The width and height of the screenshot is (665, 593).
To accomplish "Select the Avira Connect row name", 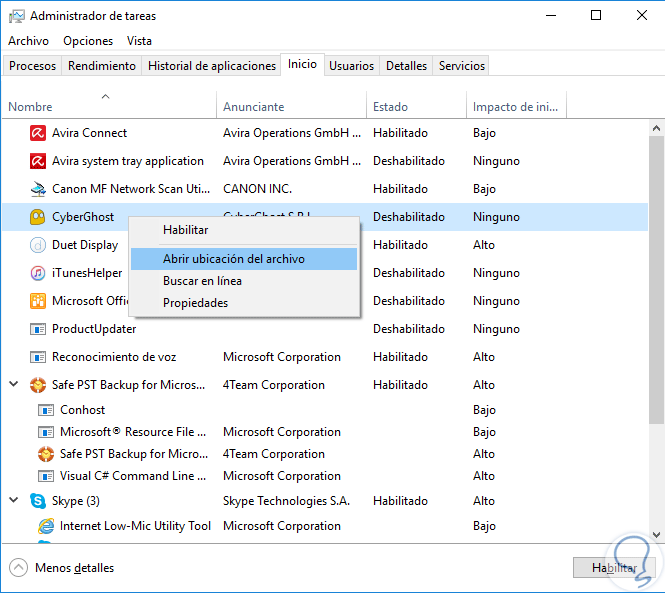I will [x=89, y=133].
